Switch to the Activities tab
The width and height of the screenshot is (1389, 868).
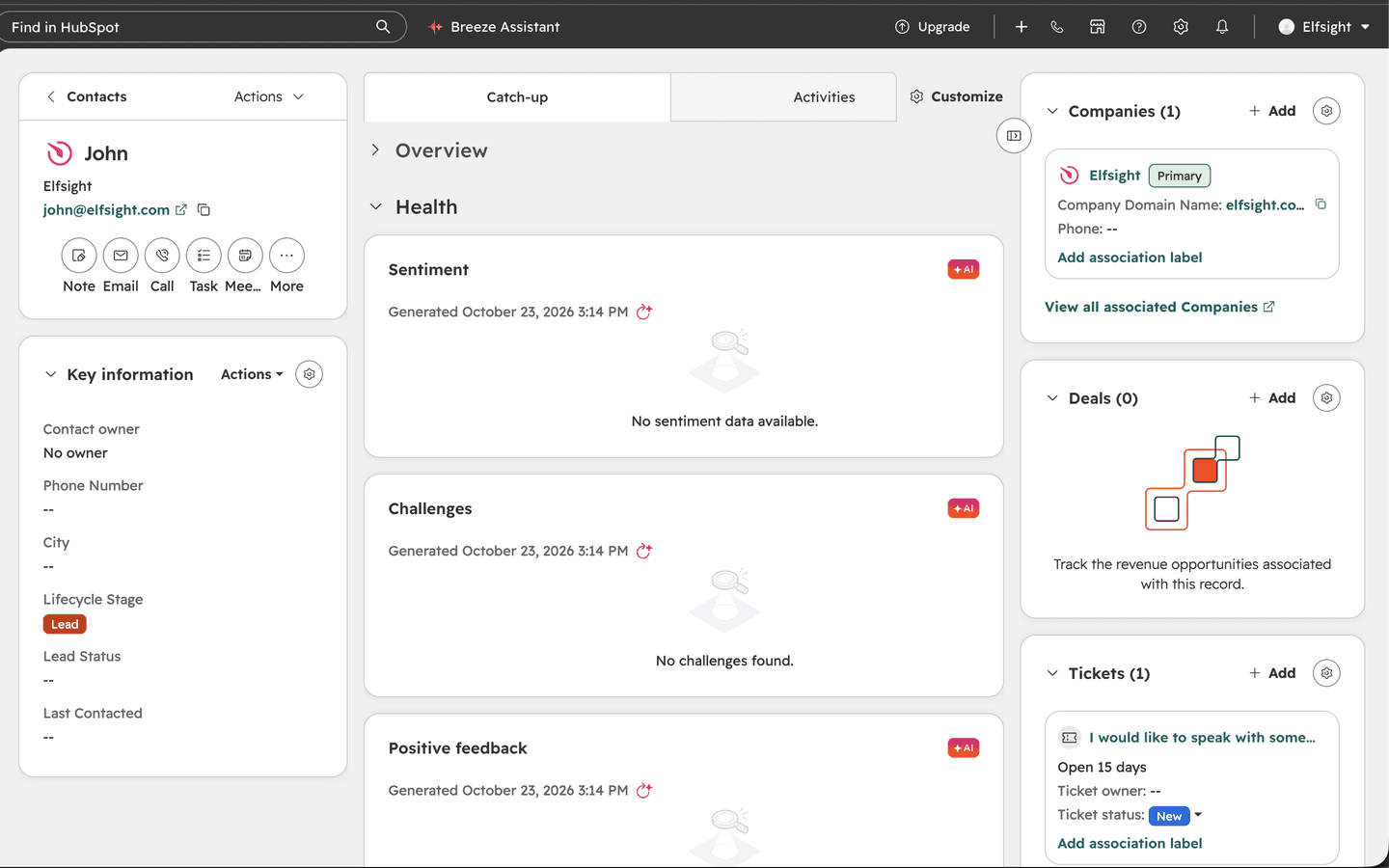coord(783,97)
